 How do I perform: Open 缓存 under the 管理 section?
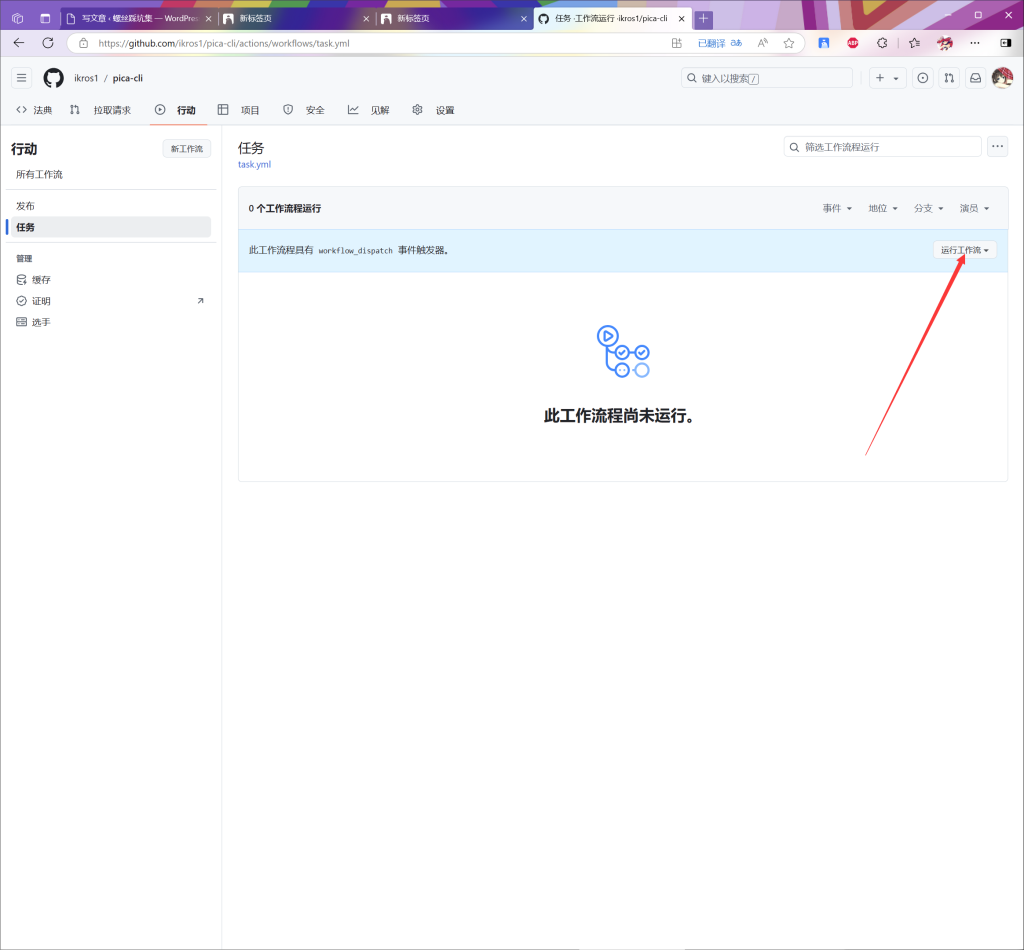[x=41, y=280]
